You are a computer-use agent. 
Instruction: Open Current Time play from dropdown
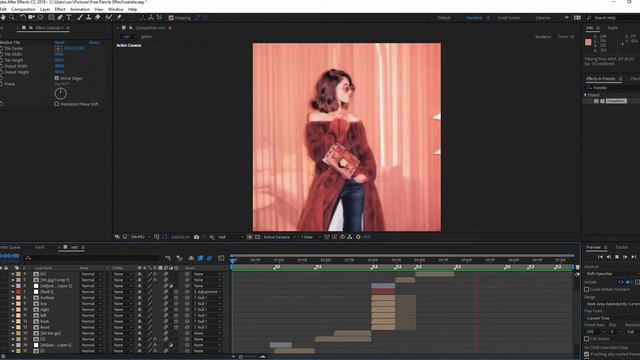click(x=612, y=318)
